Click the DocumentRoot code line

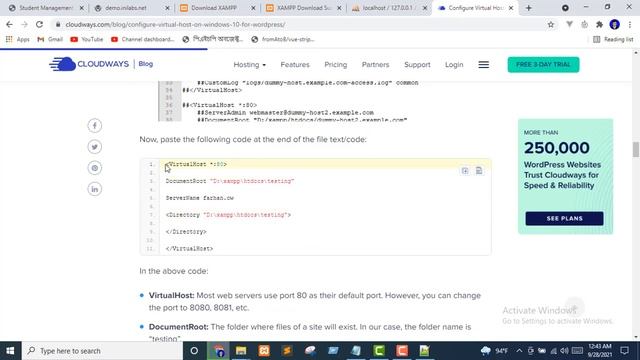click(x=230, y=181)
